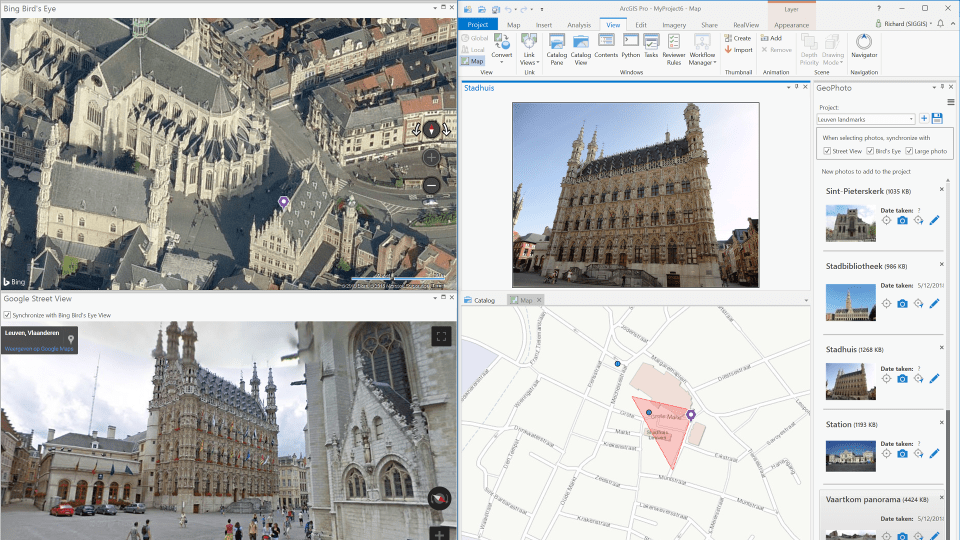Zoom in on Bing Bird's Eye
The width and height of the screenshot is (960, 540).
coord(431,158)
